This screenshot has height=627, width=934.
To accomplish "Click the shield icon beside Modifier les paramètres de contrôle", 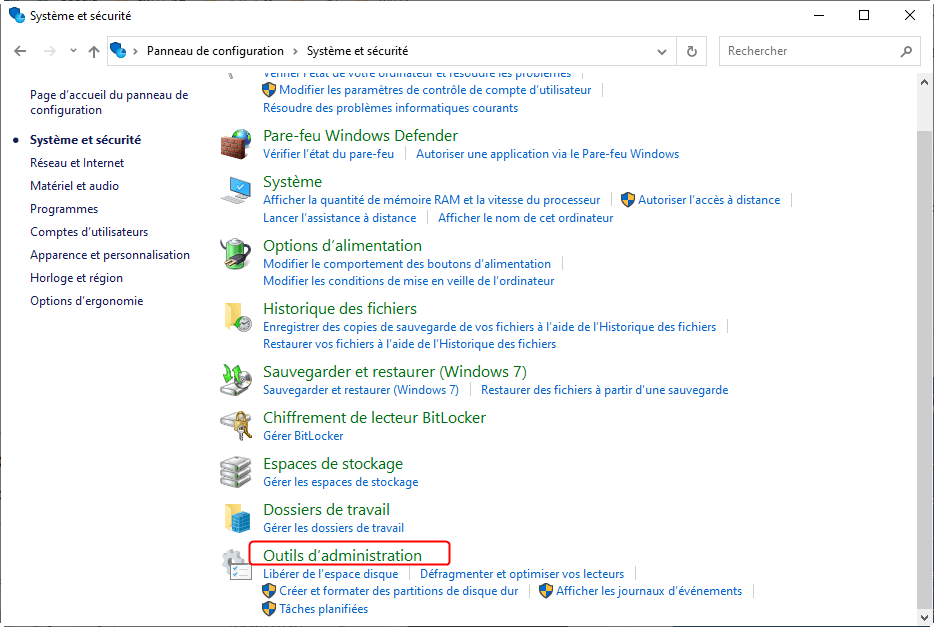I will pos(269,90).
